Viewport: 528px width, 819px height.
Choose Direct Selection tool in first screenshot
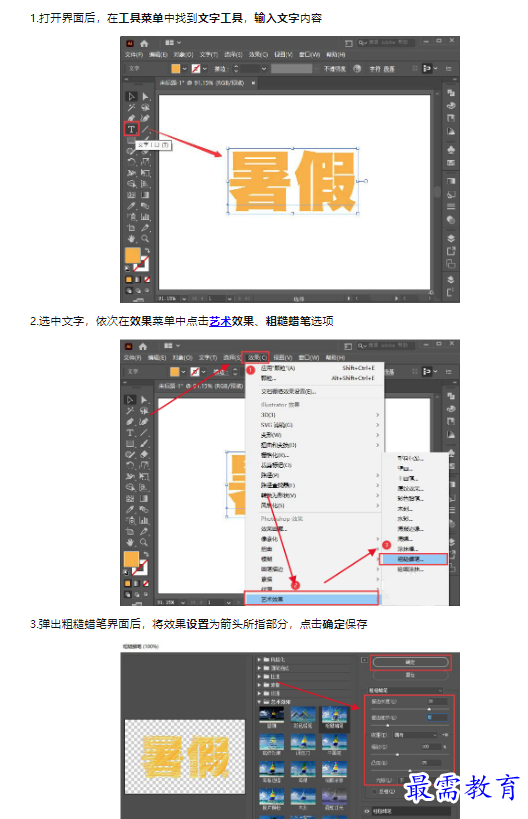point(145,97)
